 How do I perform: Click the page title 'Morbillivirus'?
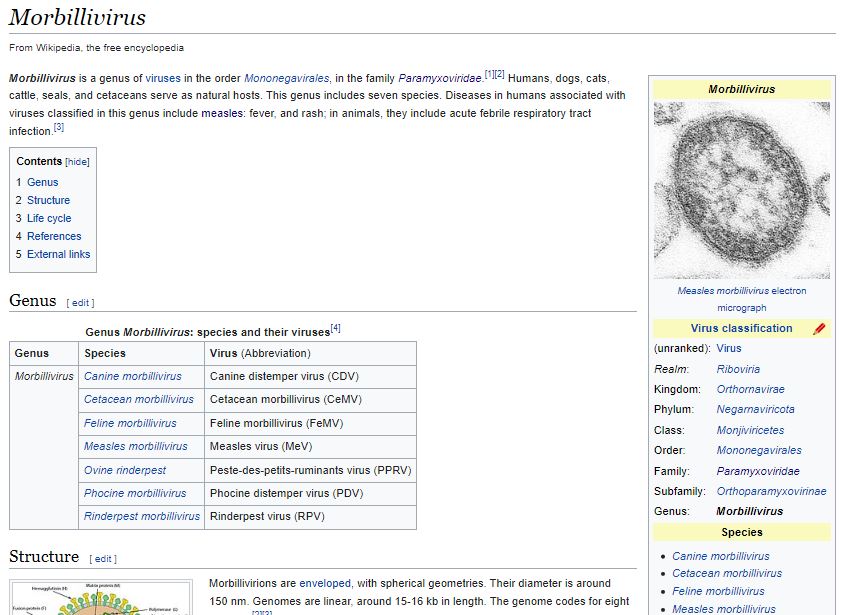77,17
